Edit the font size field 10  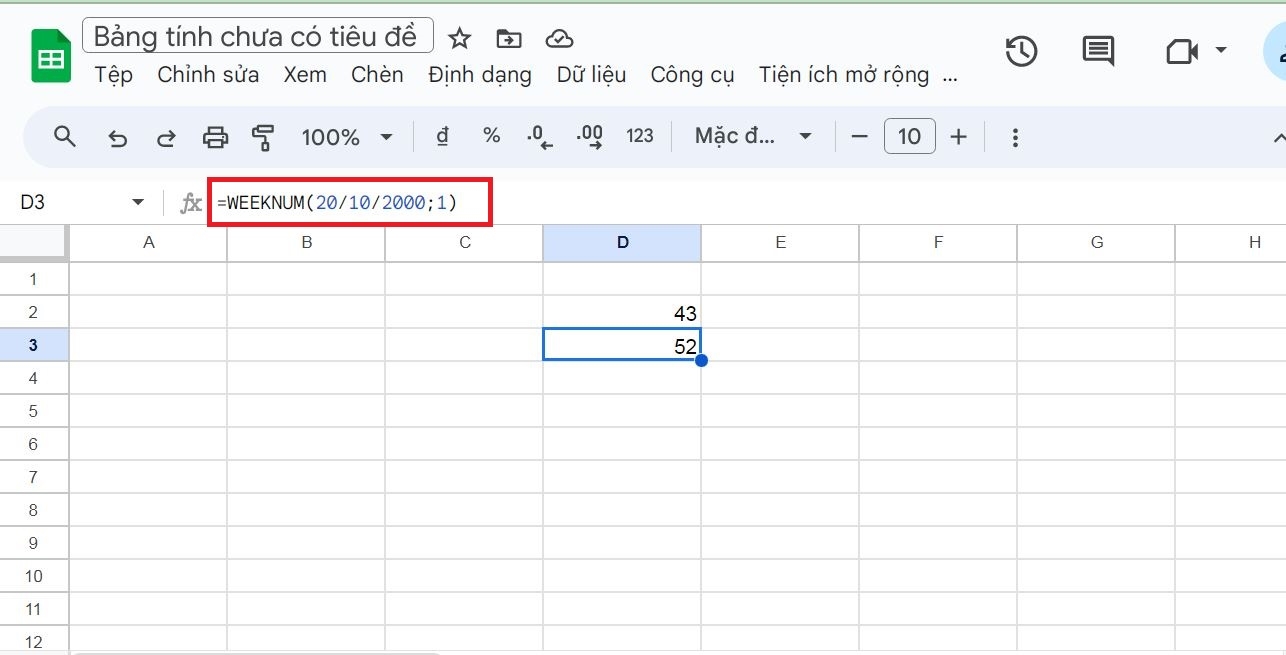pos(909,137)
